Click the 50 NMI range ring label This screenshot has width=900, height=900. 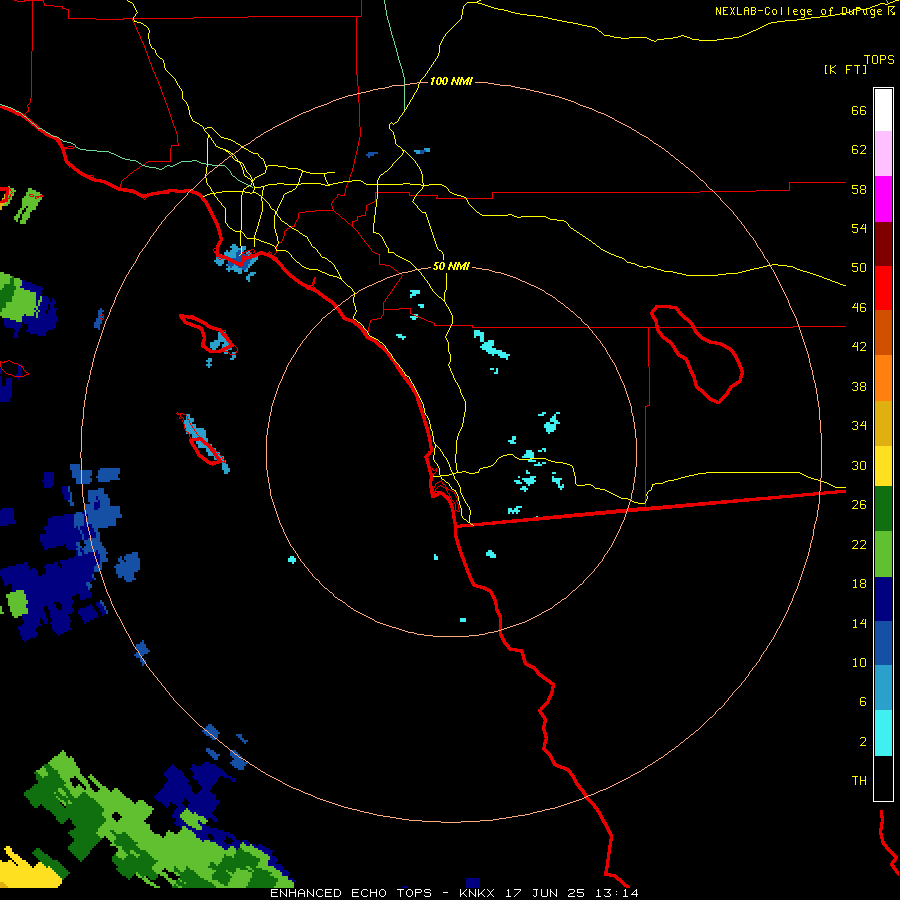[451, 266]
